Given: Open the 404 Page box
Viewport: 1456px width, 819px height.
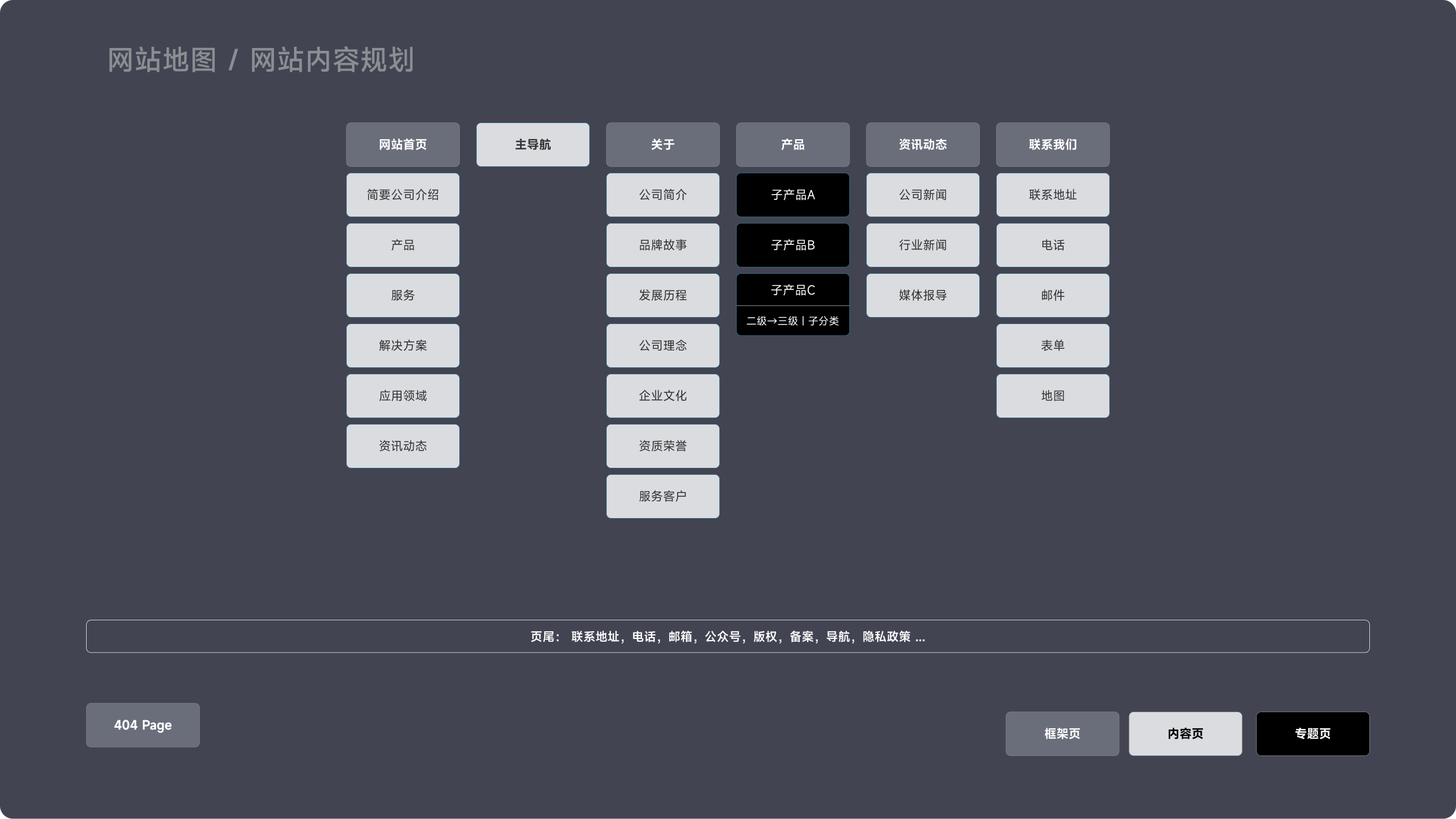Looking at the screenshot, I should [x=143, y=725].
